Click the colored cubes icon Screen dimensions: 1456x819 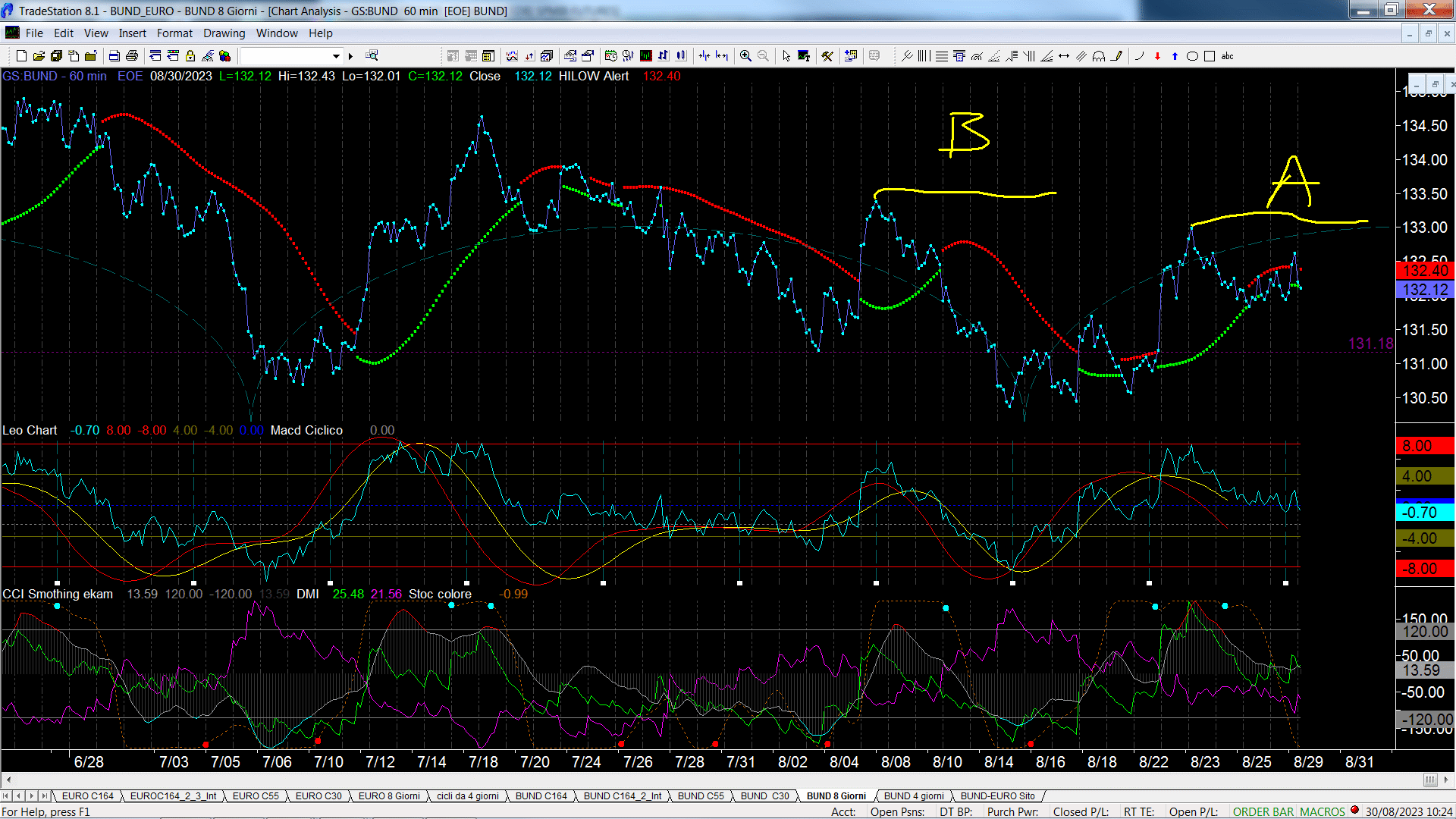click(224, 56)
